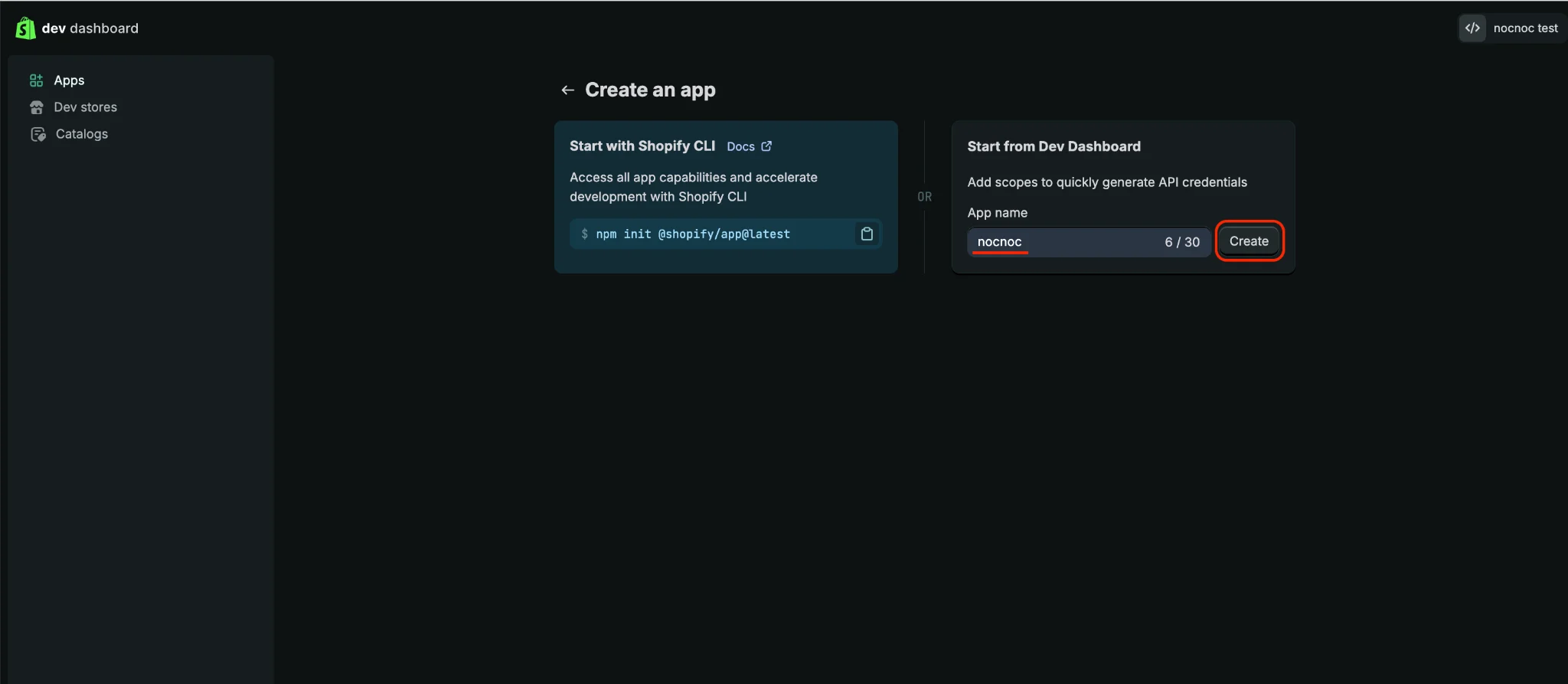The height and width of the screenshot is (684, 1568).
Task: Click the Create button
Action: [1249, 241]
